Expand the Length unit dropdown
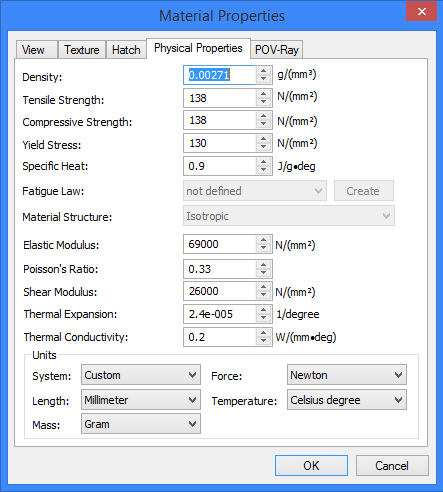 tap(141, 400)
